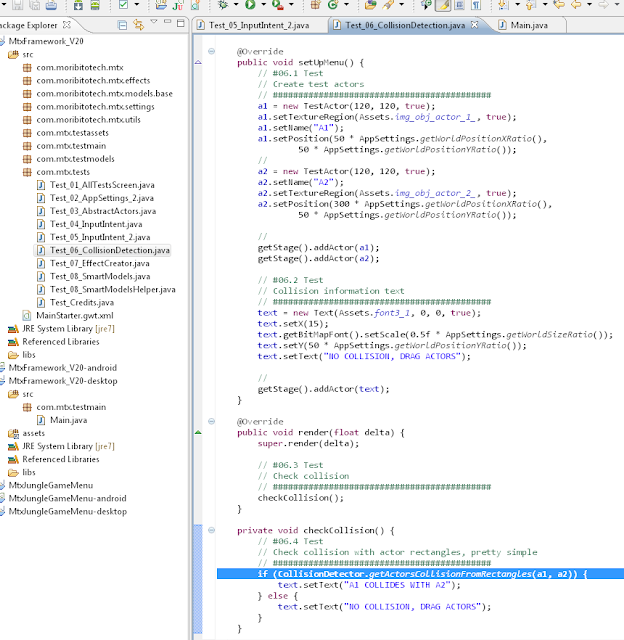The height and width of the screenshot is (640, 624).
Task: Open the Package Explorer view menu triangle
Action: tap(154, 22)
